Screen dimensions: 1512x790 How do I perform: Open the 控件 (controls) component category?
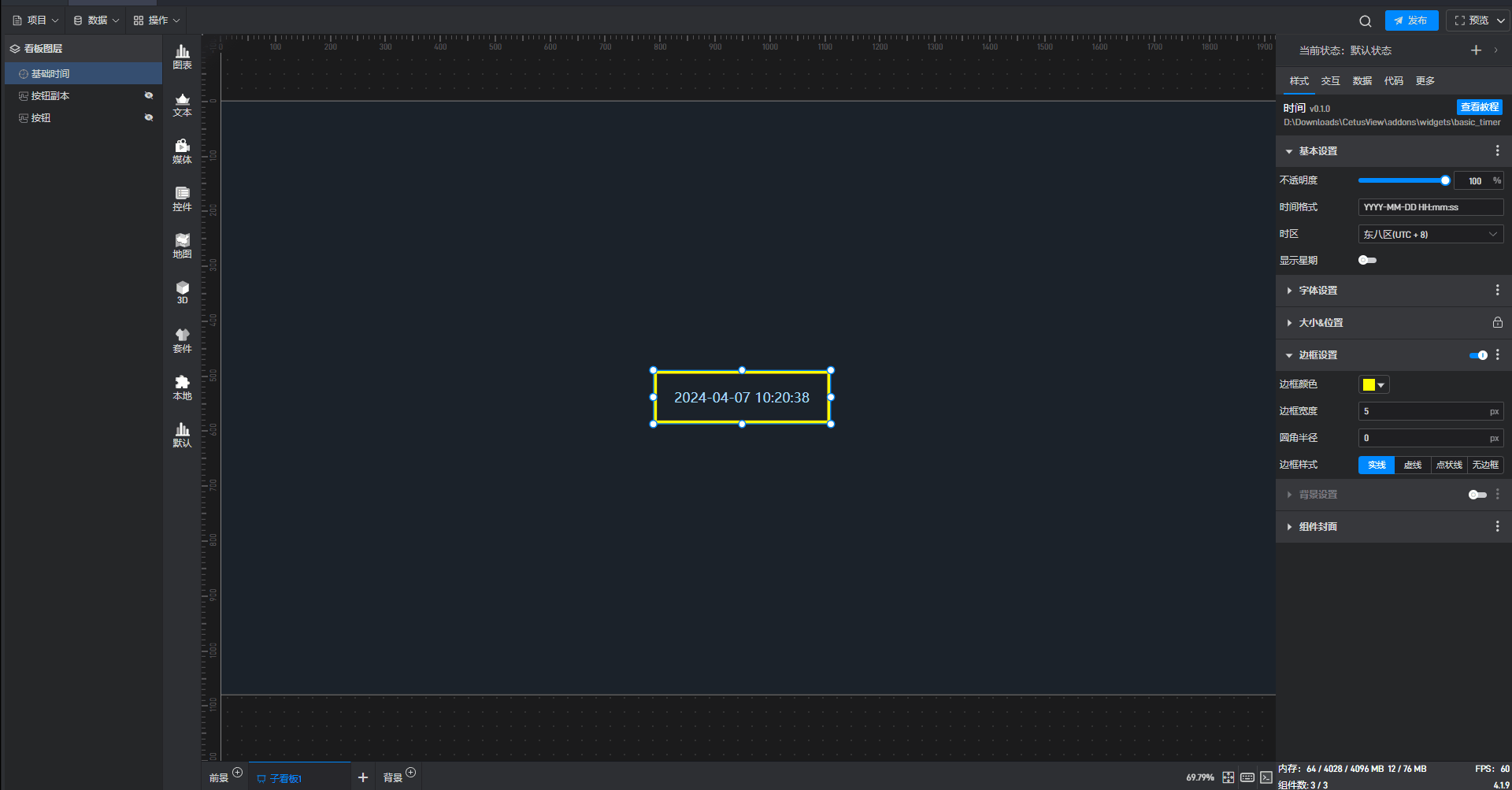point(182,198)
